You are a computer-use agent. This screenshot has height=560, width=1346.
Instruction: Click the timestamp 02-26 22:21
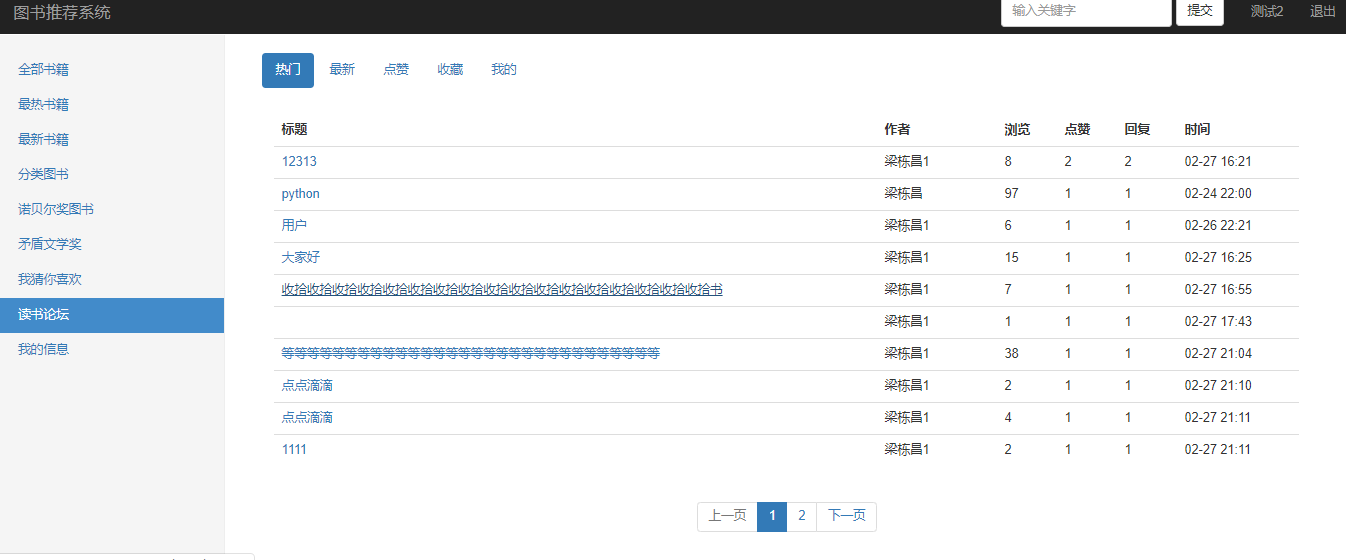[1218, 225]
